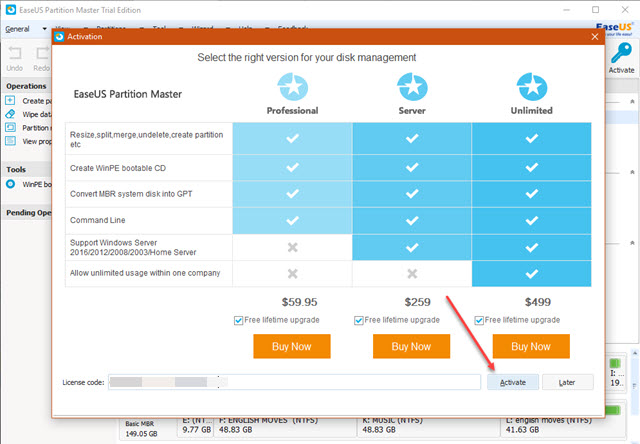Click the Activate key icon in main toolbar
640x444 pixels.
point(622,53)
